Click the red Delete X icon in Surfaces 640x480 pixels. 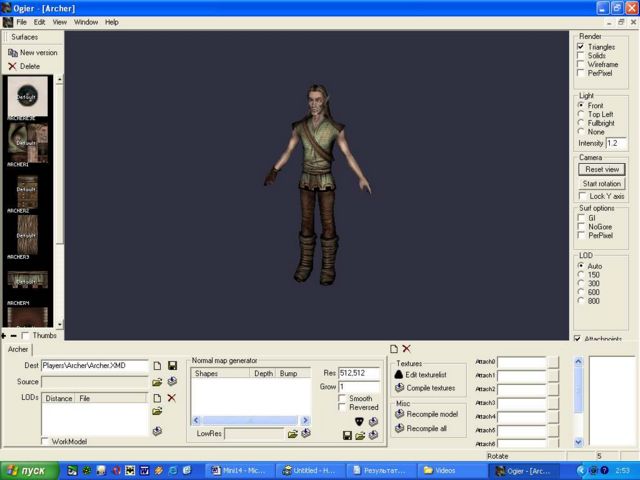coord(12,66)
